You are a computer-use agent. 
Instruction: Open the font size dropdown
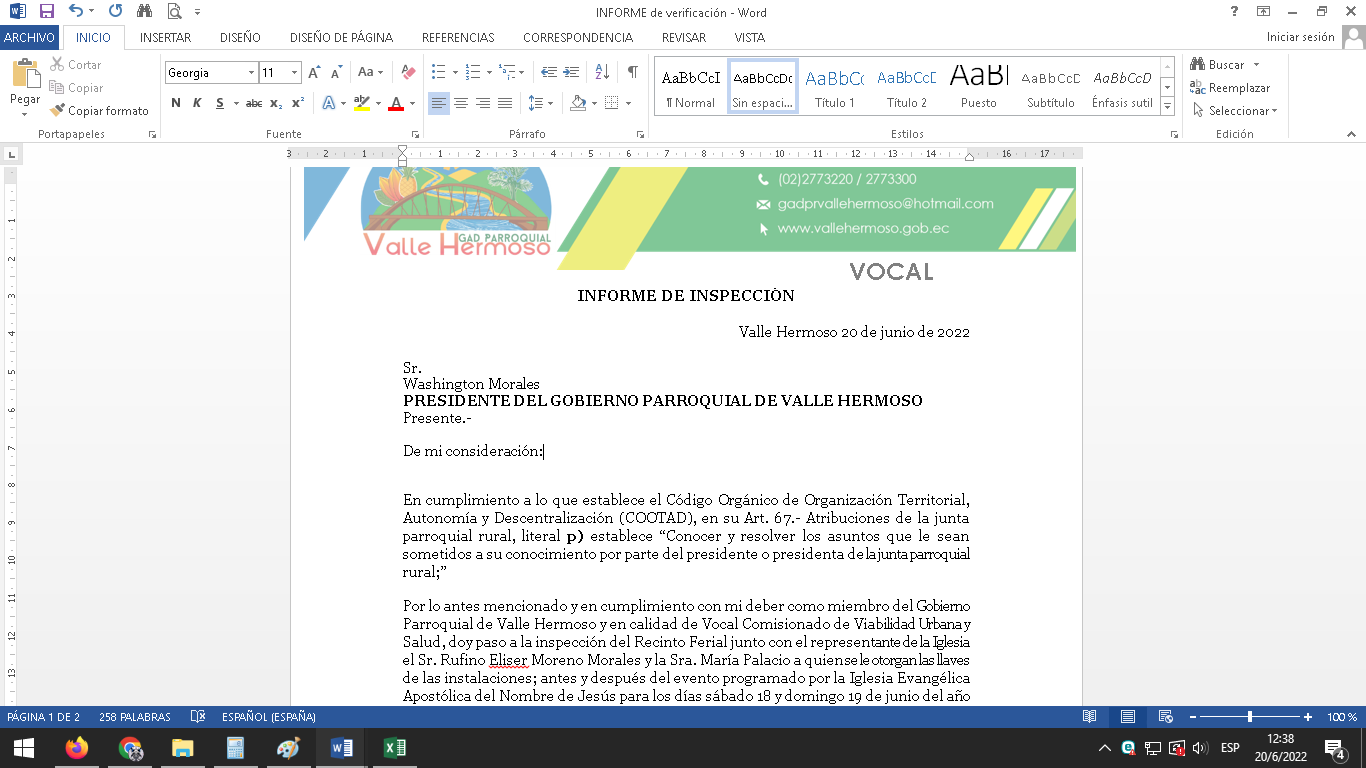tap(294, 73)
